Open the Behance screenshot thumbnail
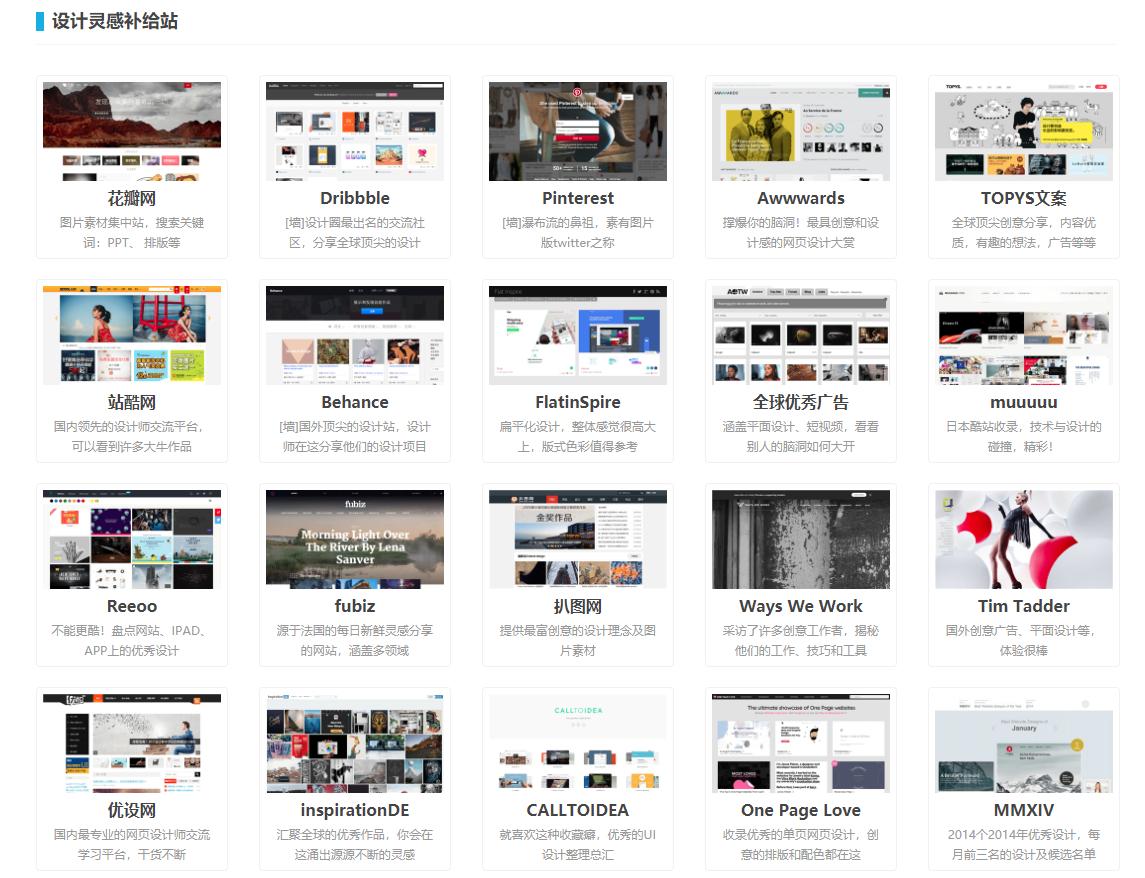 tap(355, 335)
